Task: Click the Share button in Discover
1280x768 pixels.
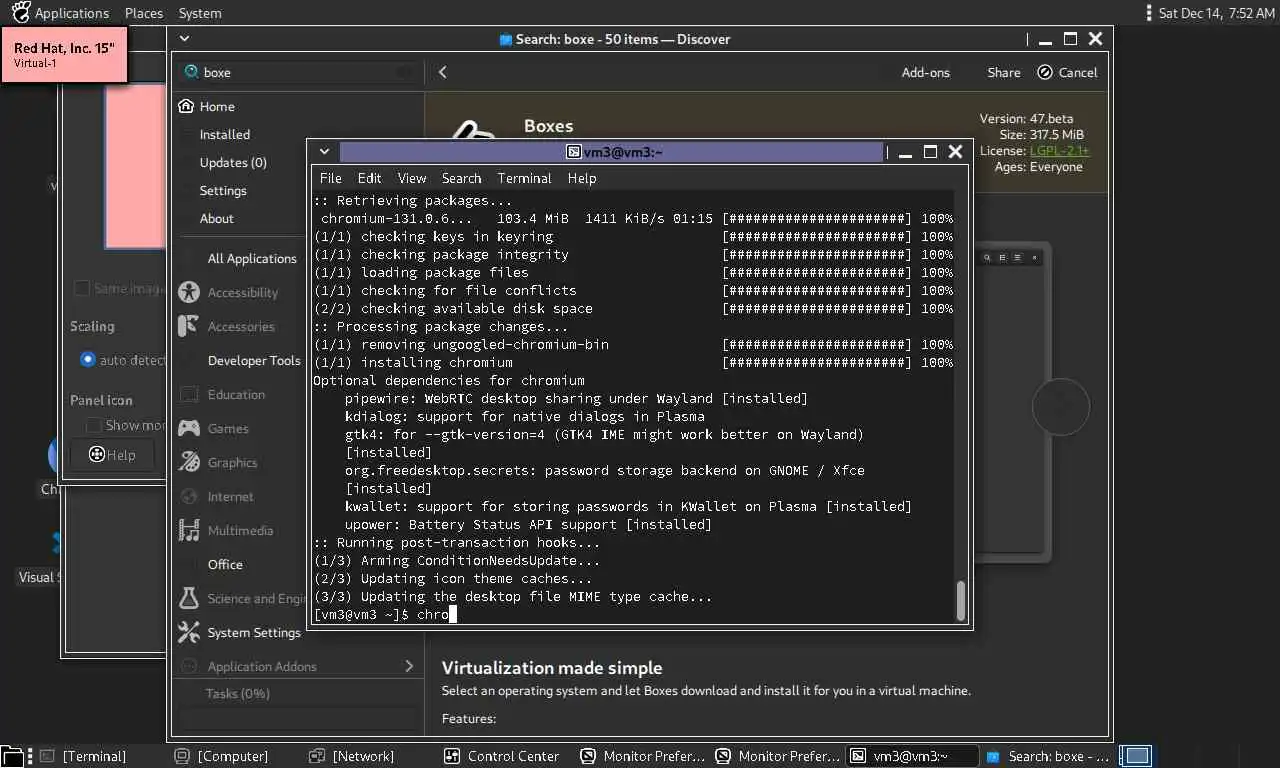Action: tap(1004, 72)
